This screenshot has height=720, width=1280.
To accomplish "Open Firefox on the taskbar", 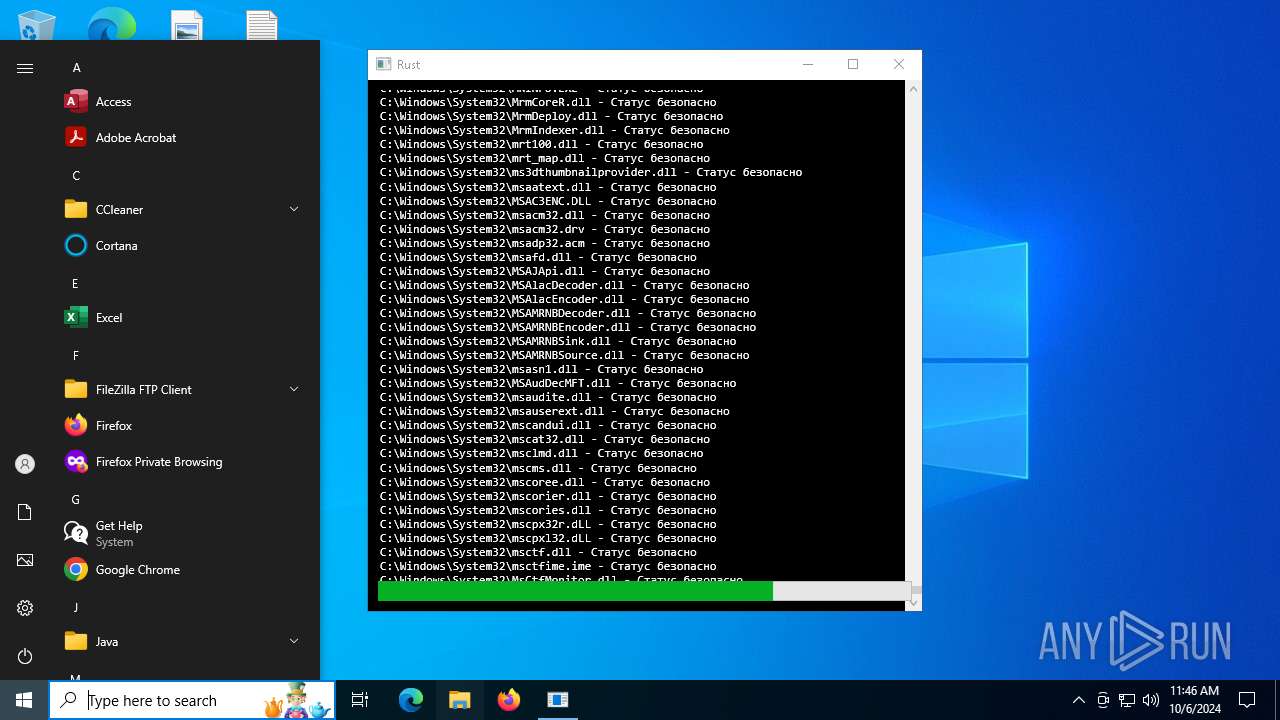I will click(x=508, y=700).
